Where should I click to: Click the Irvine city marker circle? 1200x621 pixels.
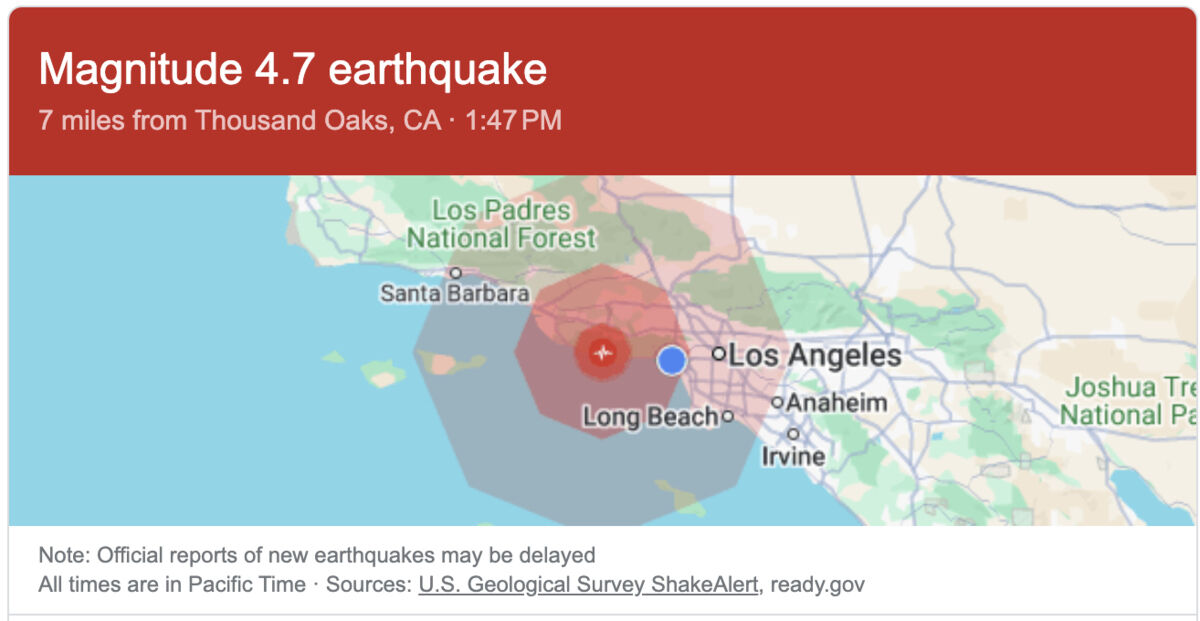[793, 434]
